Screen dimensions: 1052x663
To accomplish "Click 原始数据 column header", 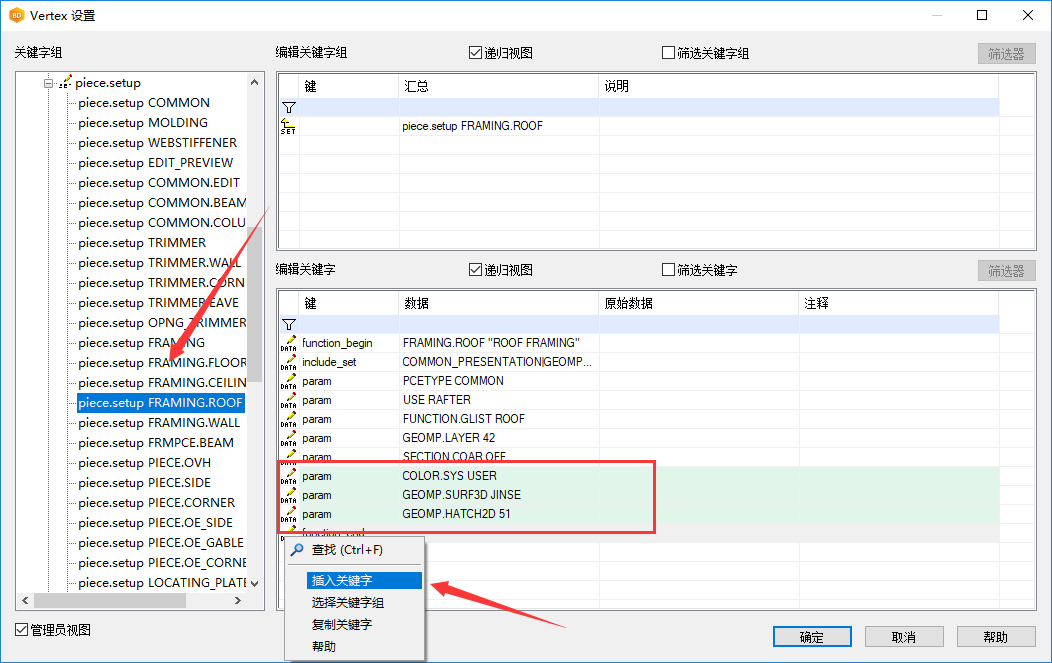I will point(698,303).
